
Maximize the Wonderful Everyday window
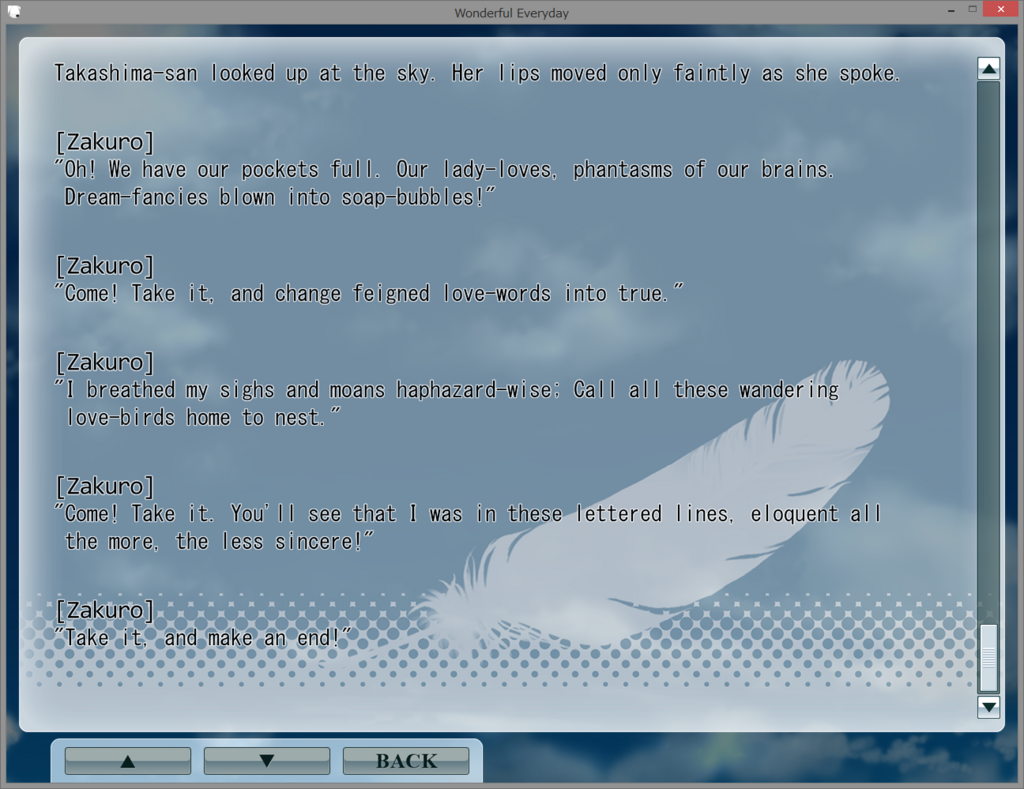[972, 9]
